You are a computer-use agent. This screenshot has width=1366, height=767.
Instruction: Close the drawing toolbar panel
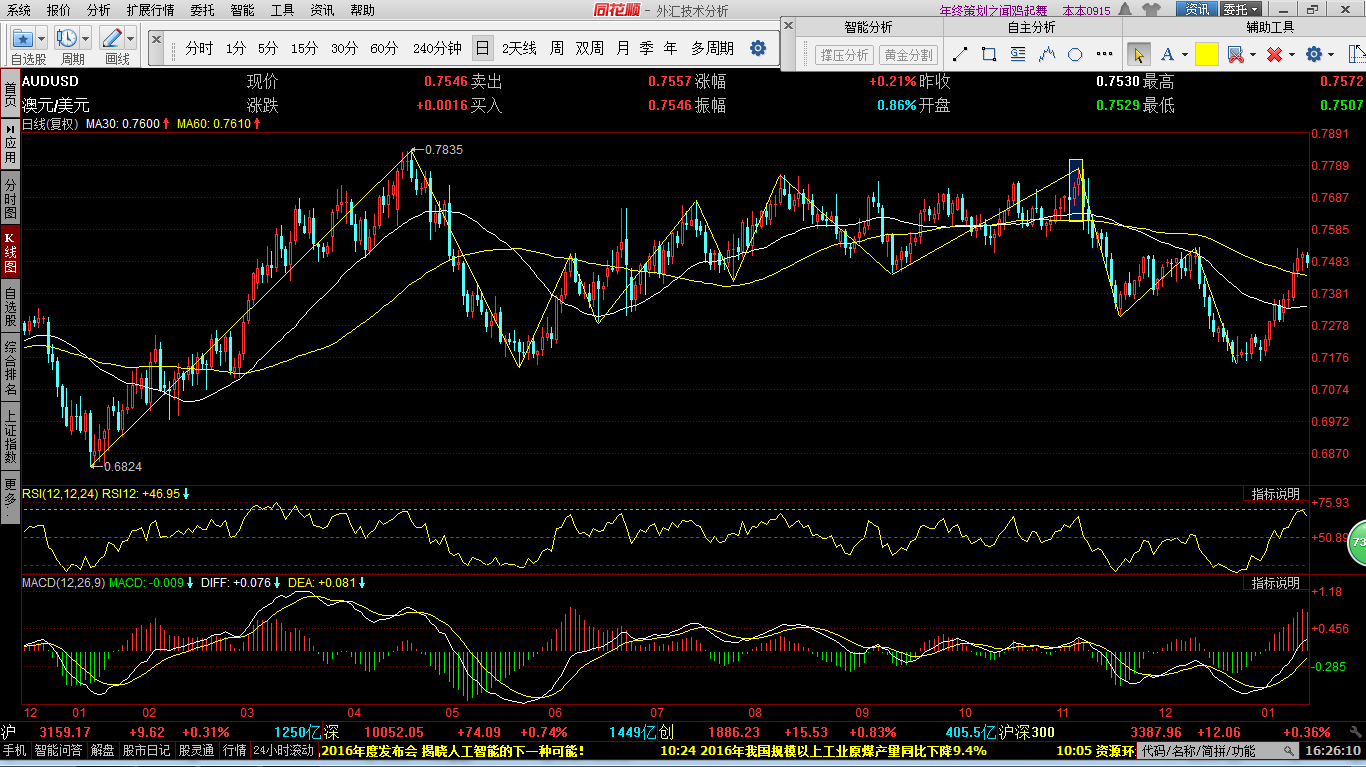click(789, 24)
